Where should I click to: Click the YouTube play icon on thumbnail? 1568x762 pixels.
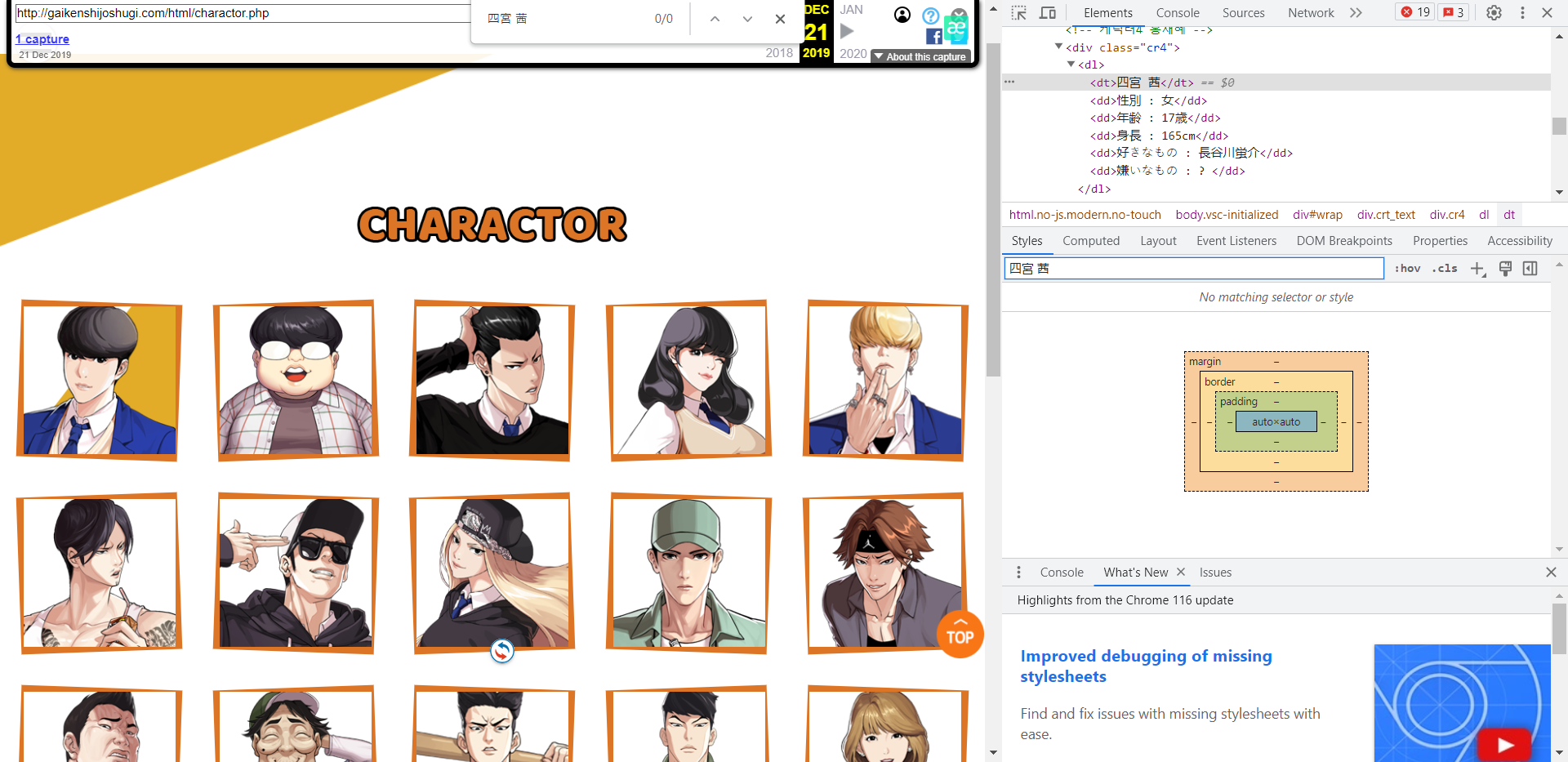point(1505,745)
